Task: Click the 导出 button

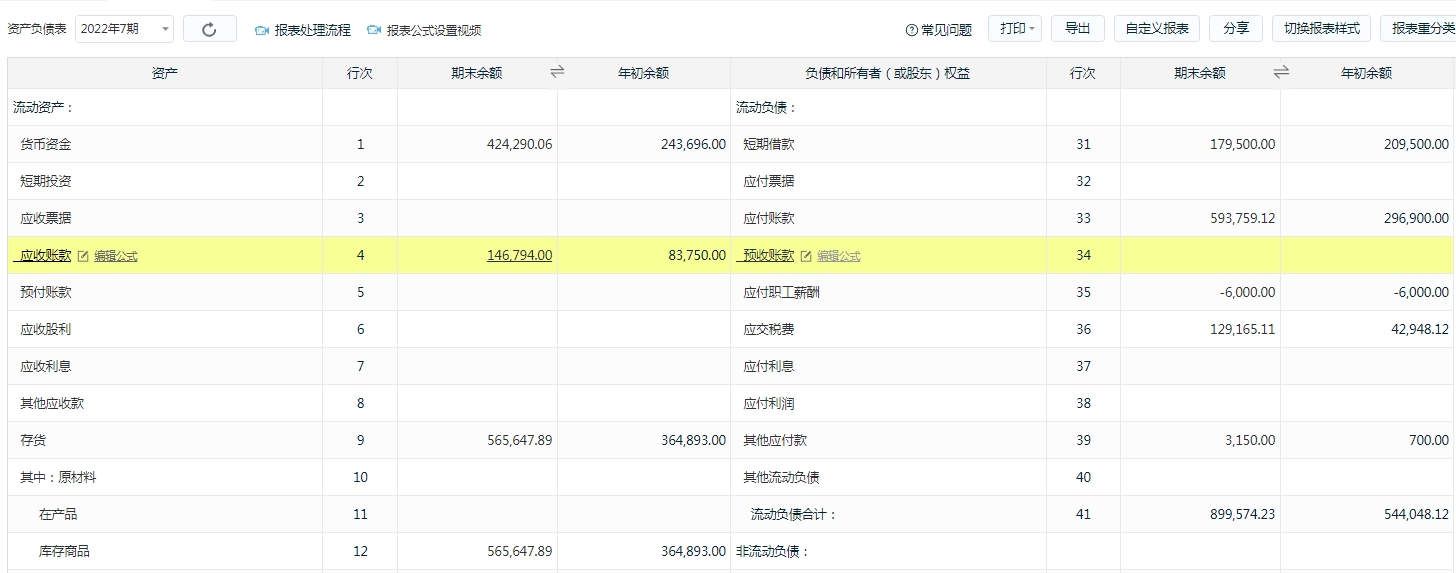Action: (x=1078, y=29)
